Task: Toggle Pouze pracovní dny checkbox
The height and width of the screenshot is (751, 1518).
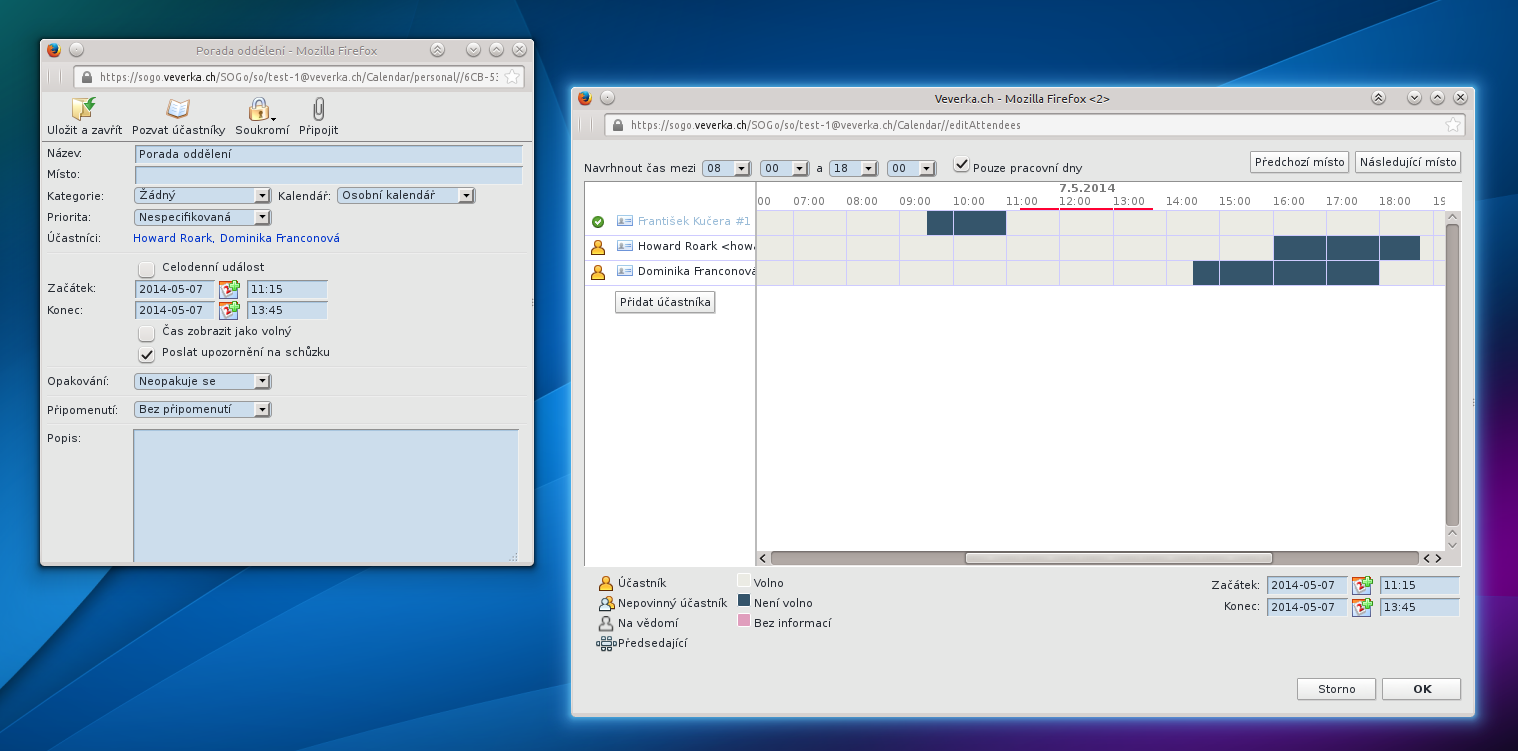Action: (962, 163)
